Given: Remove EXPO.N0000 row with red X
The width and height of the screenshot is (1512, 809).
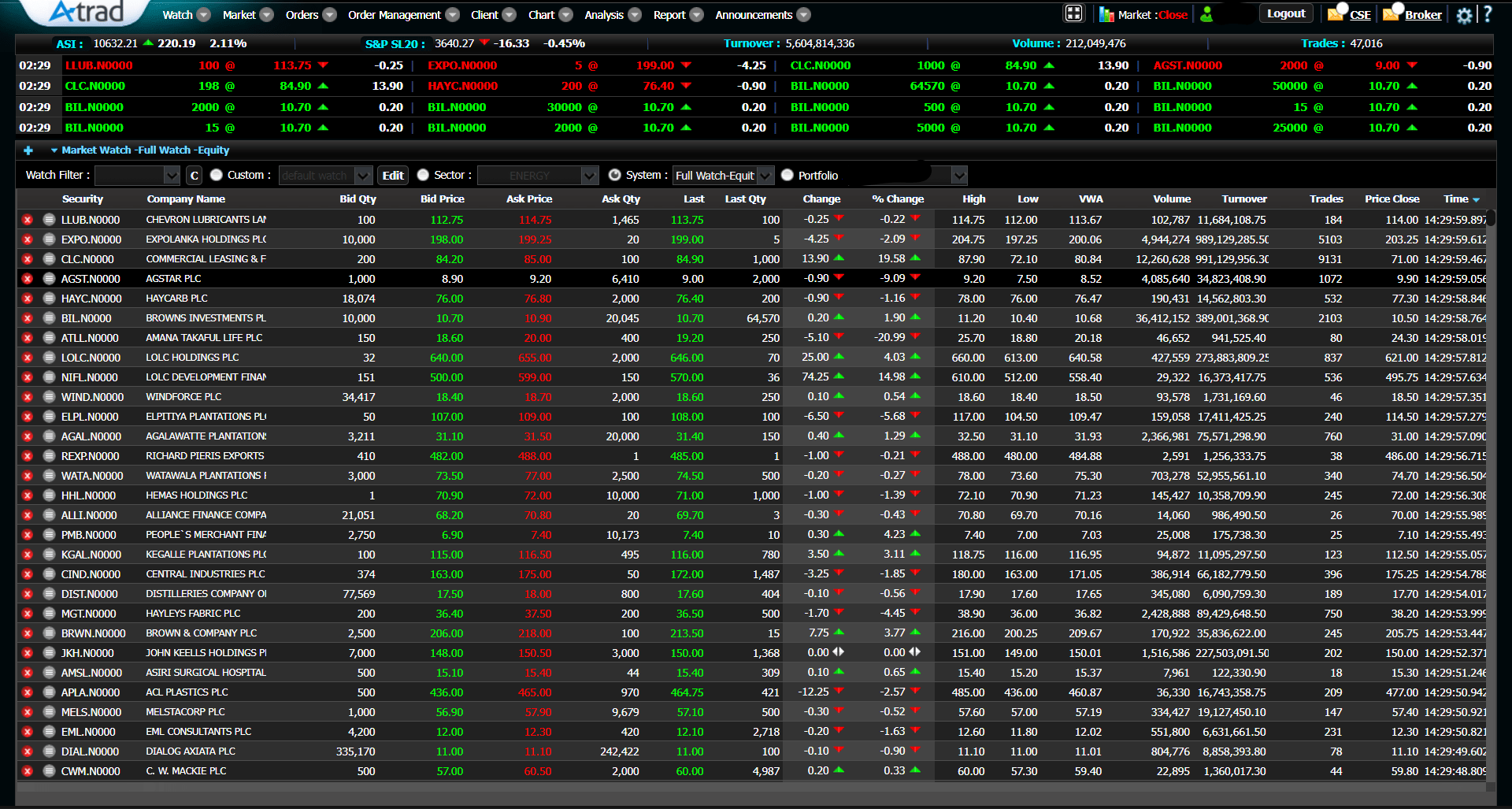Looking at the screenshot, I should pyautogui.click(x=28, y=239).
